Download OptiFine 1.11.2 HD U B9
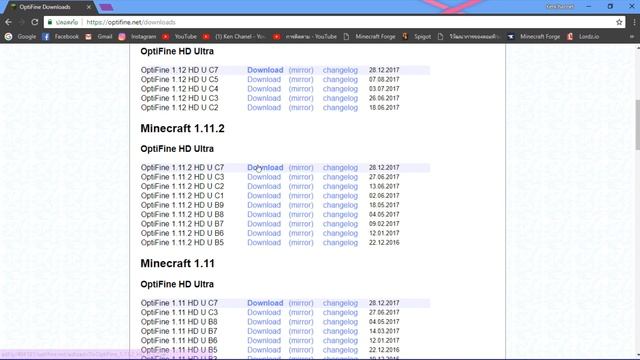Image resolution: width=640 pixels, height=360 pixels. coord(264,205)
